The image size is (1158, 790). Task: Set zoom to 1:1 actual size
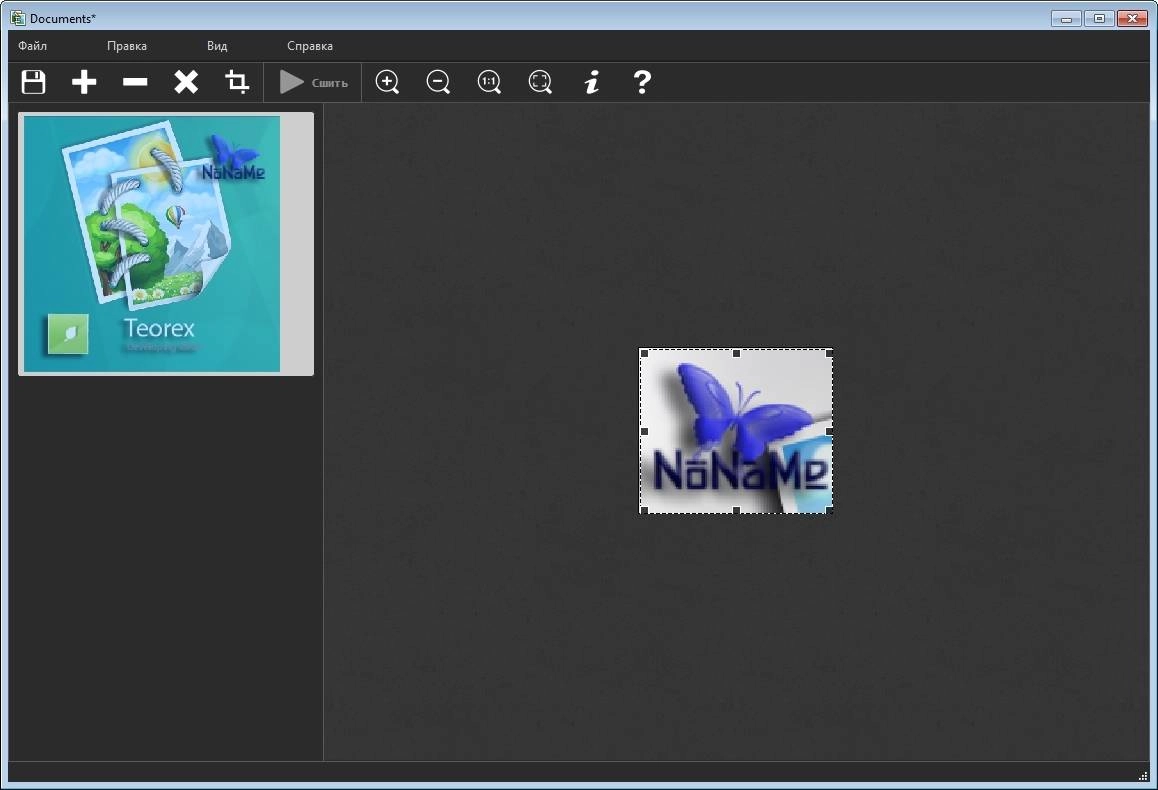pos(489,82)
